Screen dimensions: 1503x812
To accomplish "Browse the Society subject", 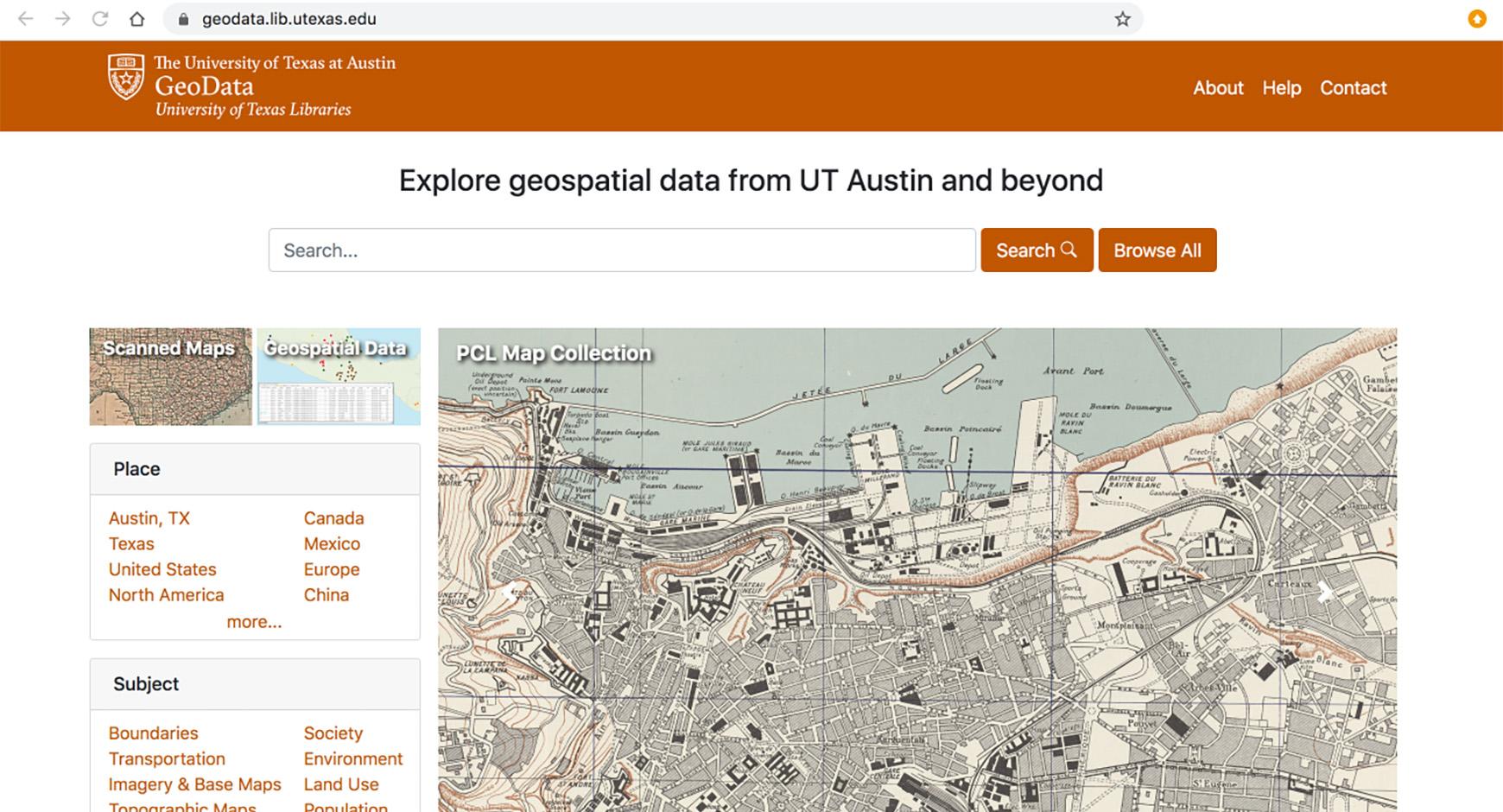I will (x=333, y=733).
